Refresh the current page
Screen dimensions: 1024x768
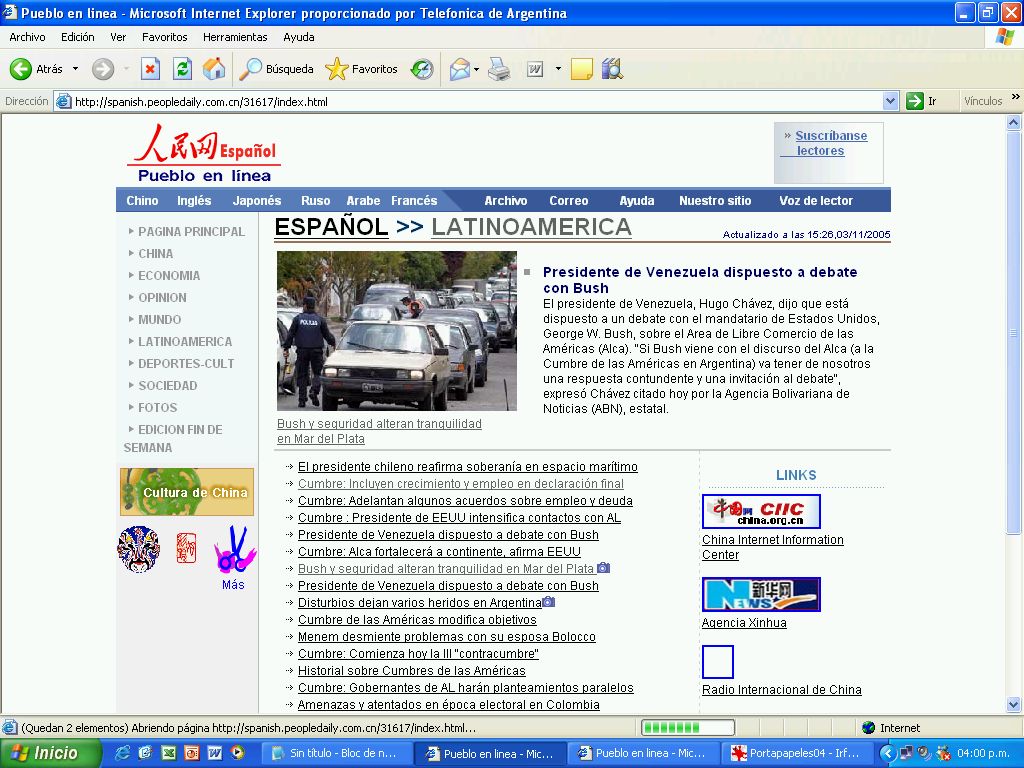coord(182,69)
